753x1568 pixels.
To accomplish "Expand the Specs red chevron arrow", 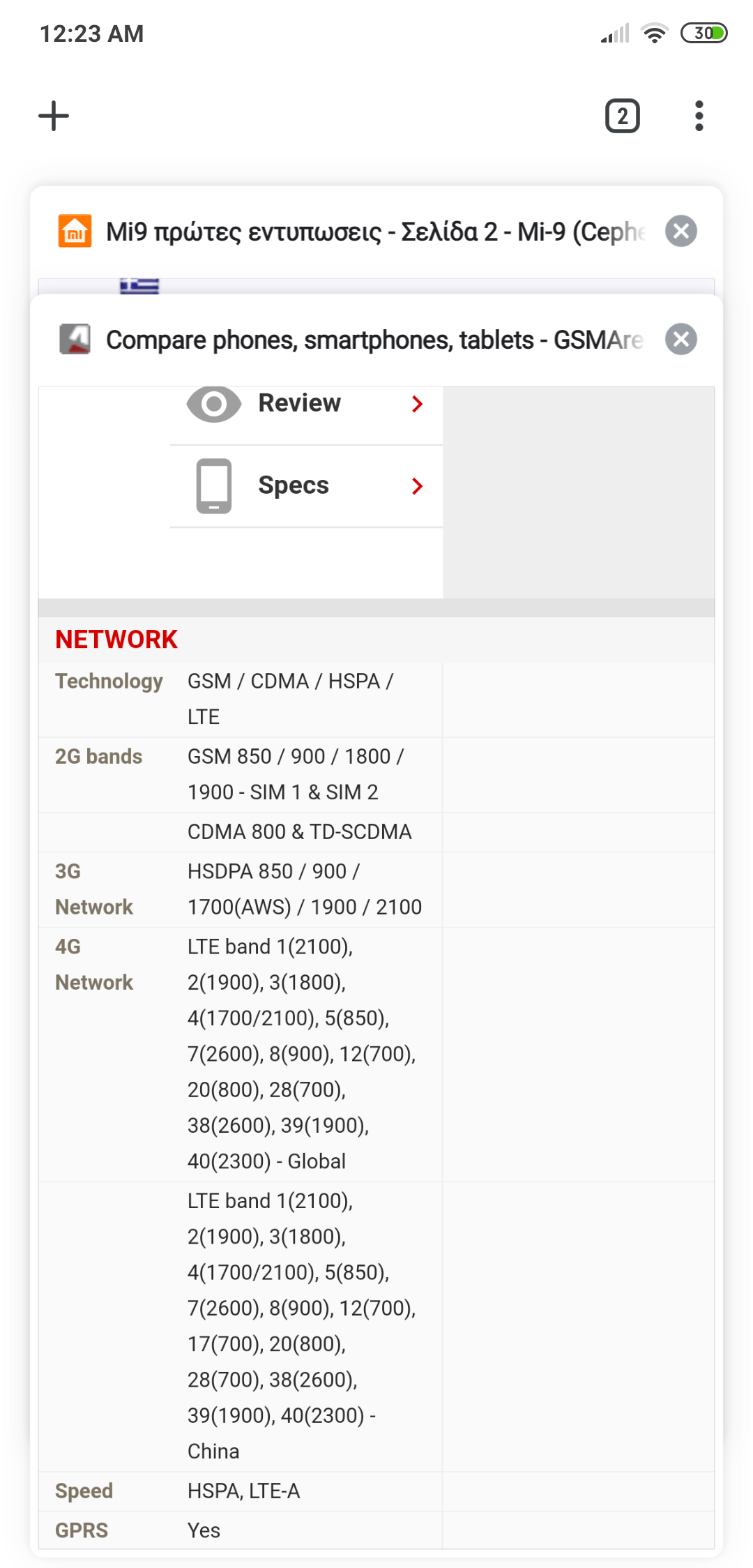I will [x=418, y=486].
